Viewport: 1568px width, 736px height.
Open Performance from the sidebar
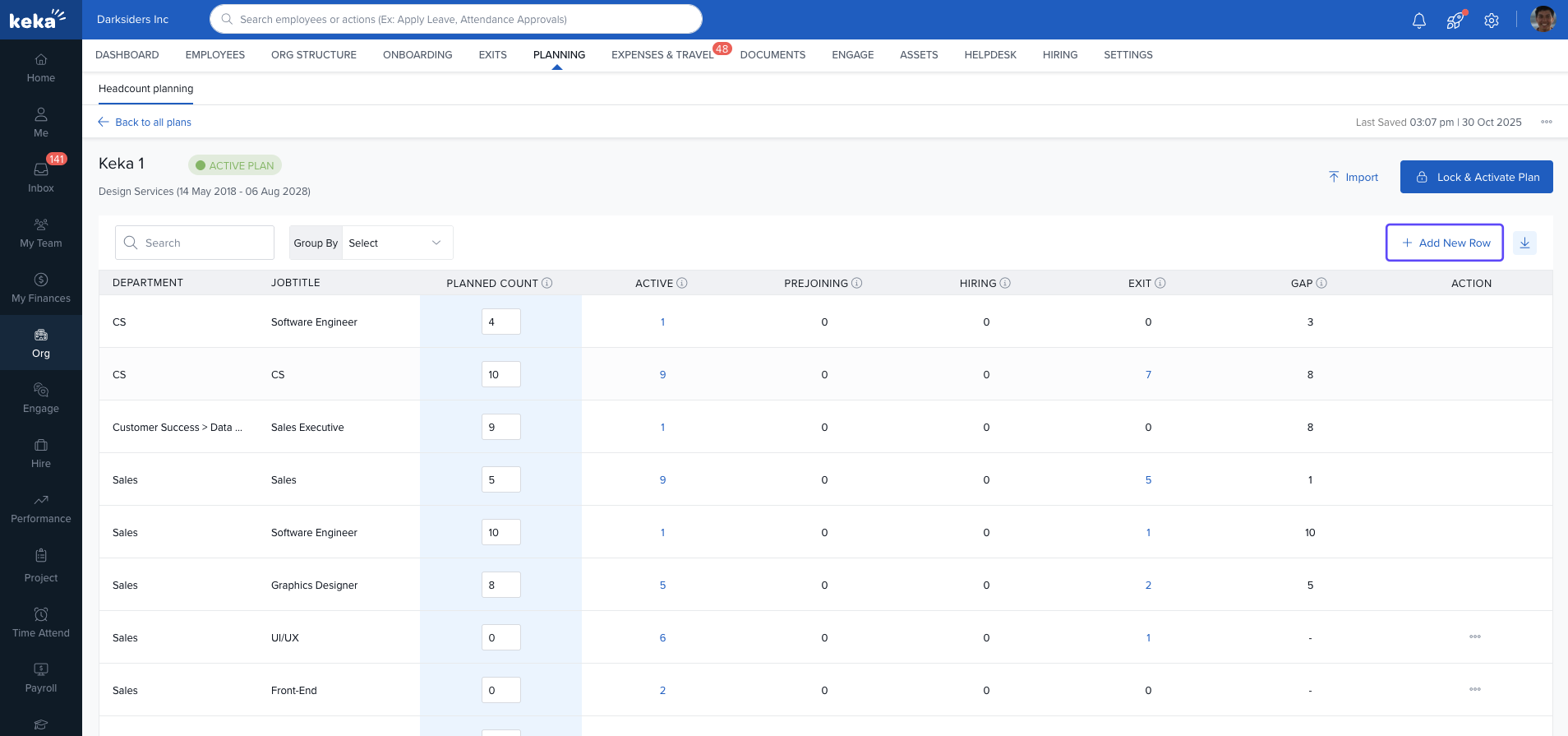click(41, 508)
